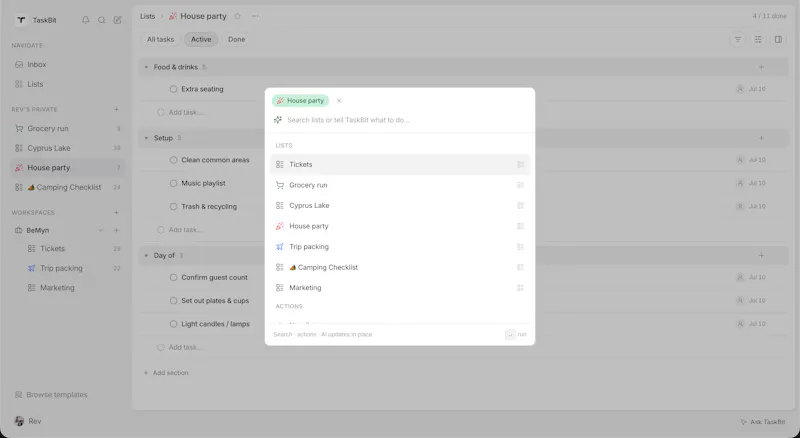Image resolution: width=800 pixels, height=438 pixels.
Task: Choose Camping Checklist in palette results
Action: click(x=400, y=267)
